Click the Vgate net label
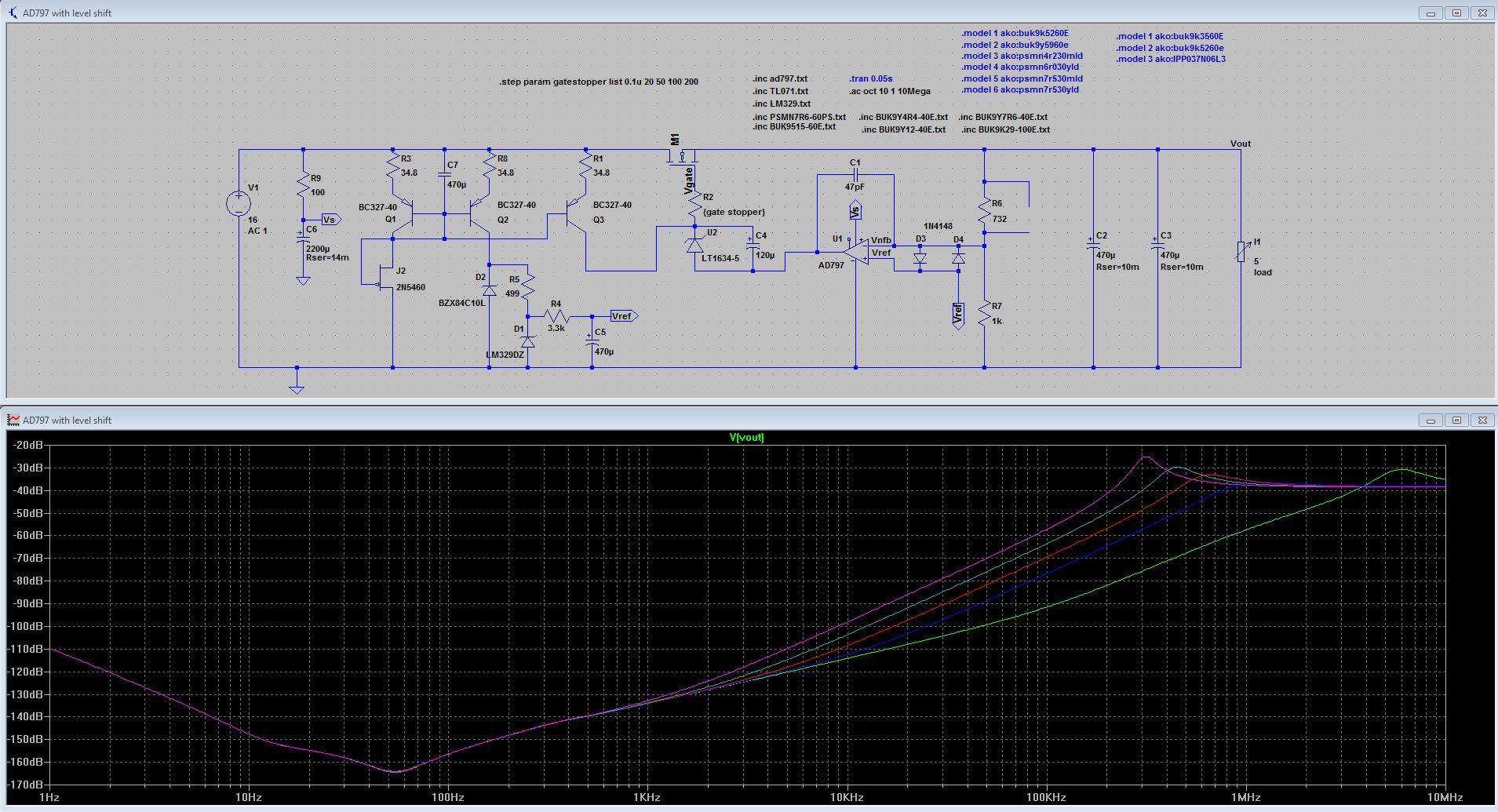 click(x=689, y=180)
